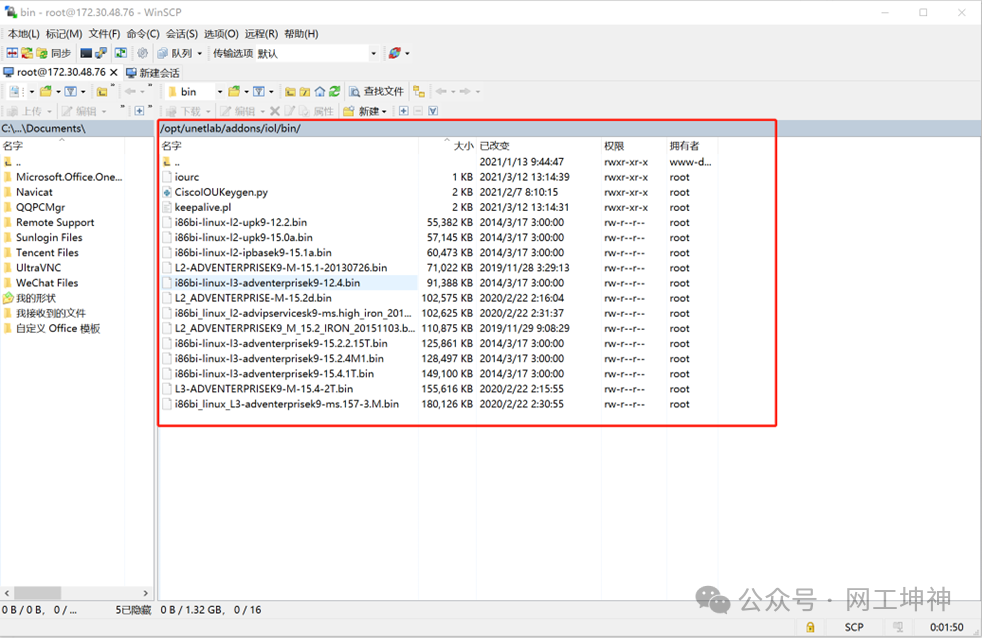Click the 新建 new button
The height and width of the screenshot is (638, 982).
tap(361, 111)
